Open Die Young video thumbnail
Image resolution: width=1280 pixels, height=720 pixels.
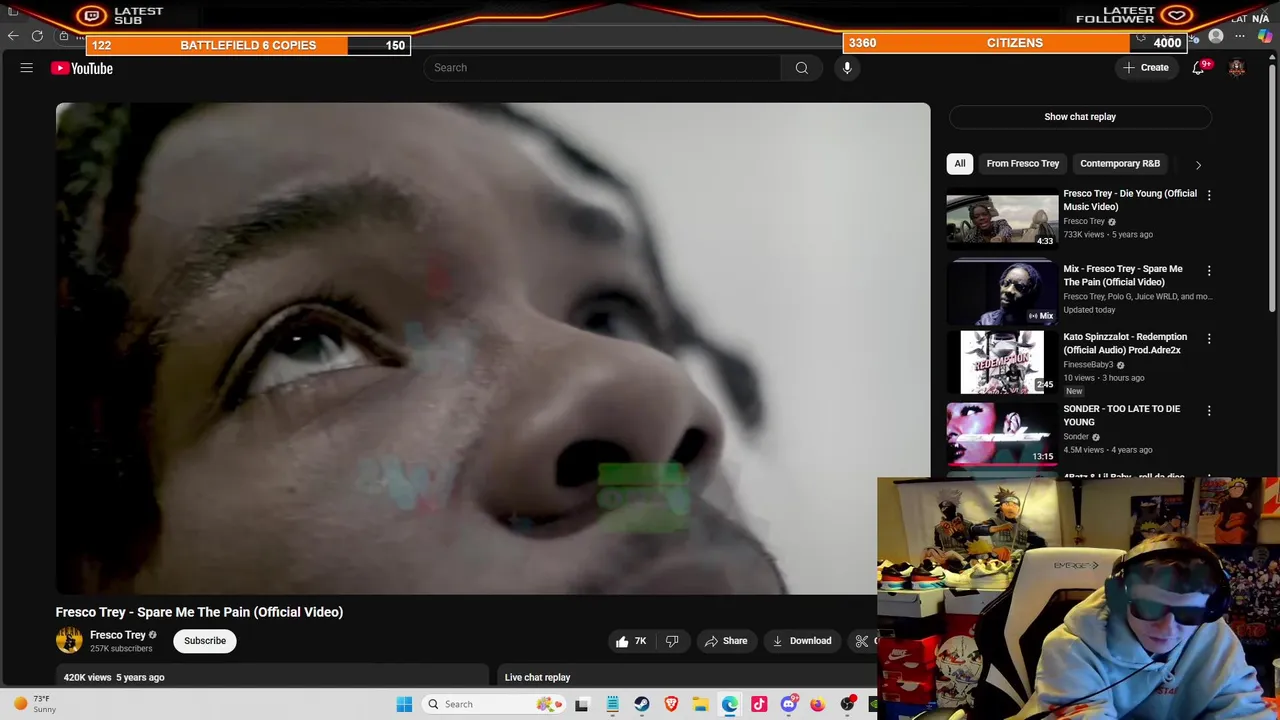pyautogui.click(x=1002, y=219)
